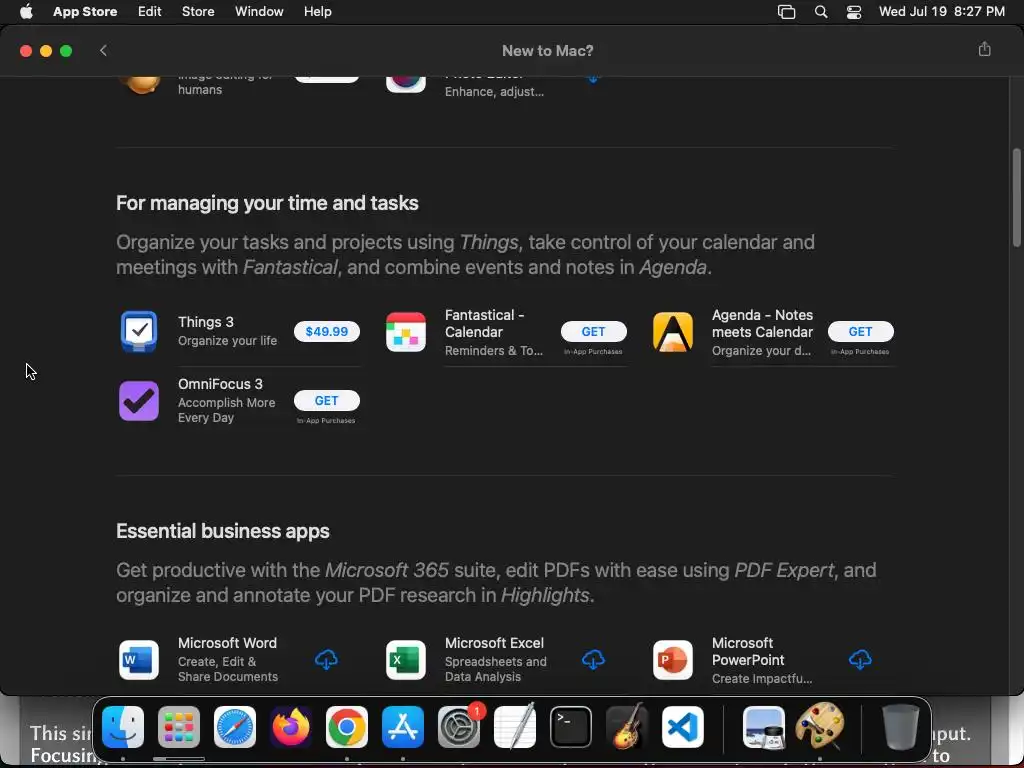The width and height of the screenshot is (1024, 768).
Task: Click GET for OmniFocus 3
Action: [x=327, y=401]
